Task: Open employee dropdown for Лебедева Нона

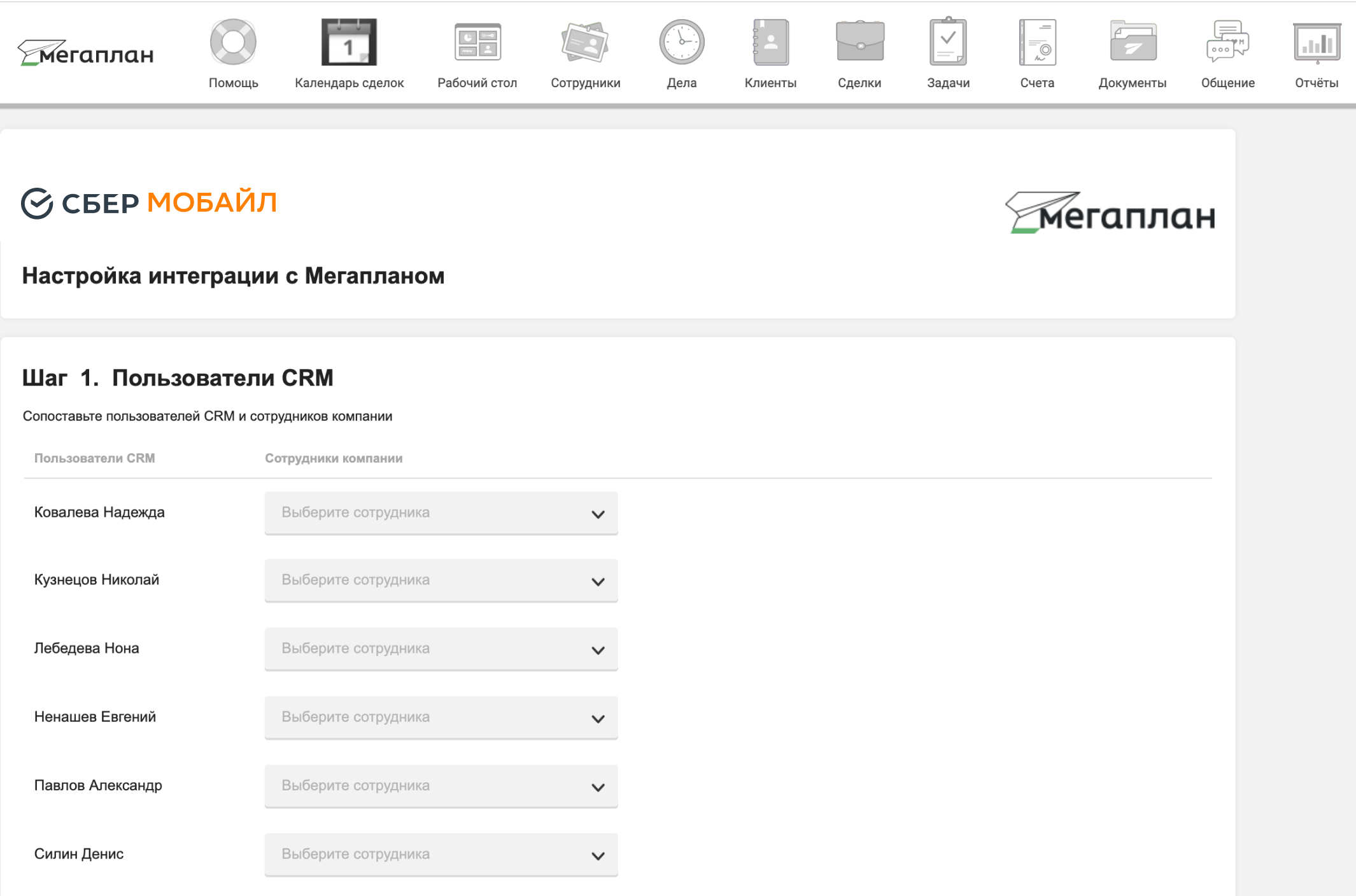Action: (x=441, y=649)
